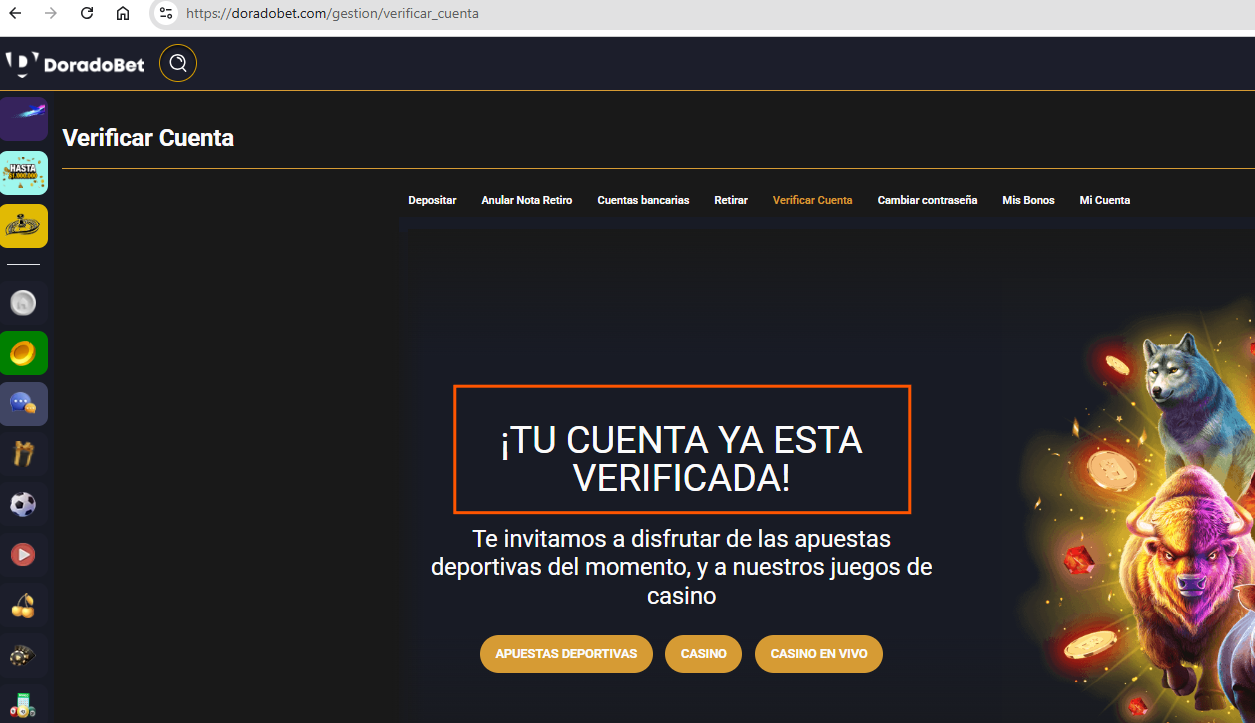Open the grey coin sidebar icon
1255x723 pixels.
23,302
